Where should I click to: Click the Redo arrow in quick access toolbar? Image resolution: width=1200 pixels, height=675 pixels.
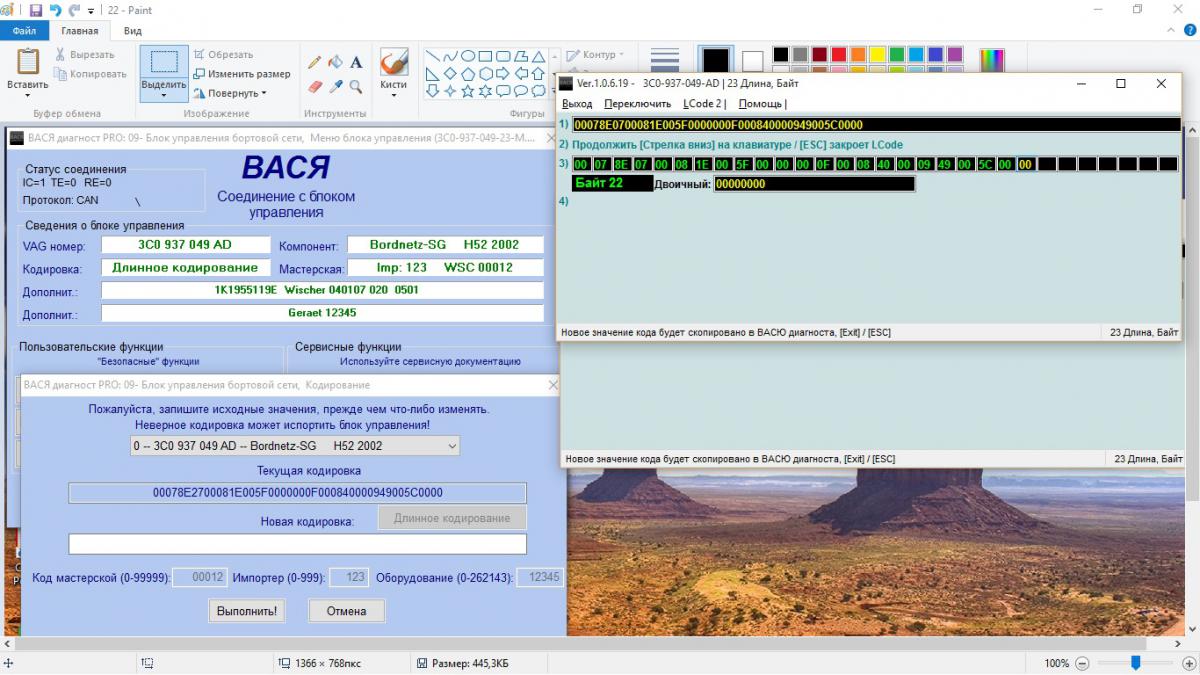click(74, 10)
